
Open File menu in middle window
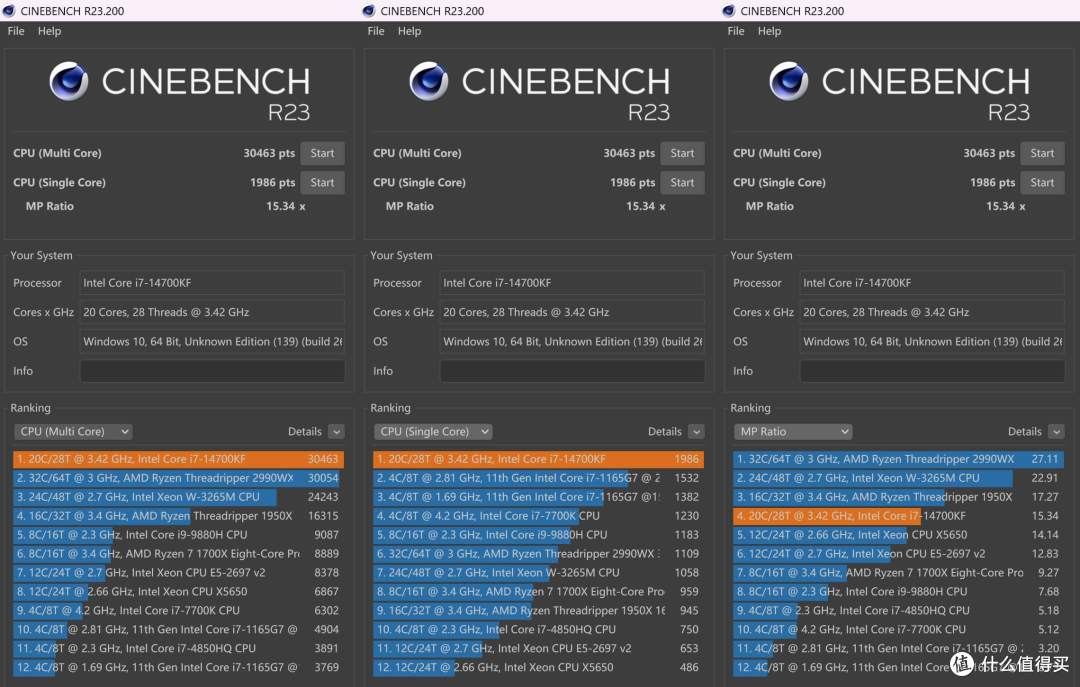375,31
